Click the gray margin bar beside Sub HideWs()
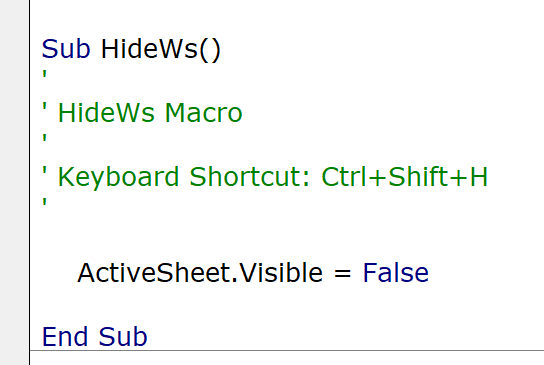544x365 pixels. [15, 49]
